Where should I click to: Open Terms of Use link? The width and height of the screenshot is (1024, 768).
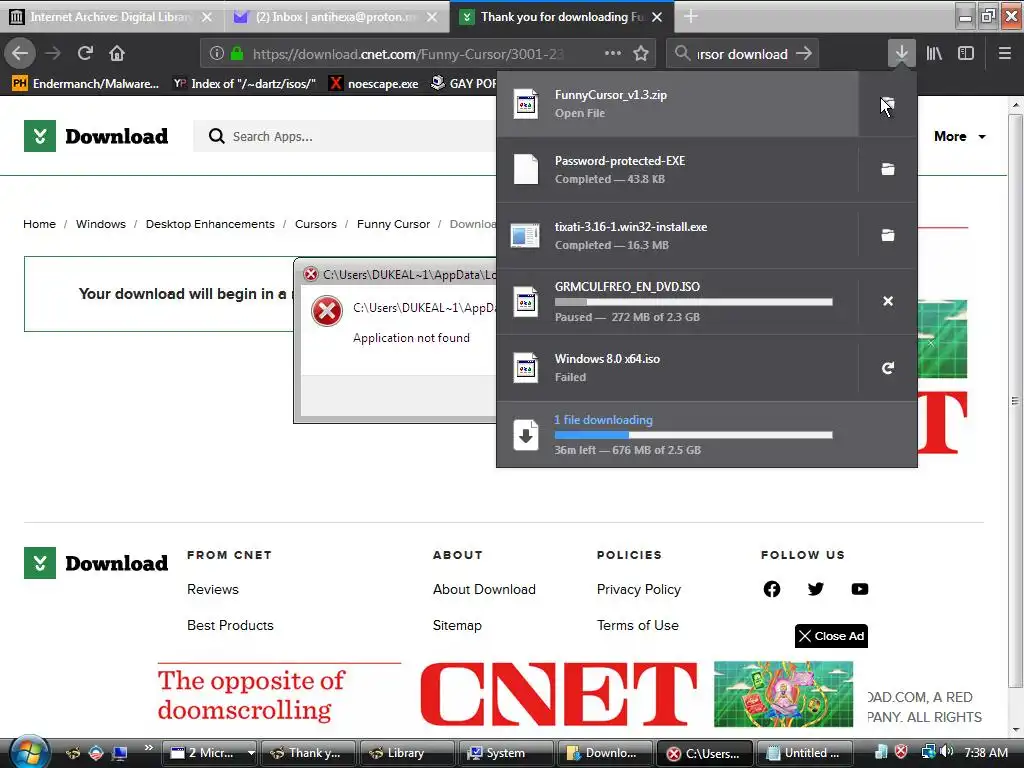pos(637,625)
